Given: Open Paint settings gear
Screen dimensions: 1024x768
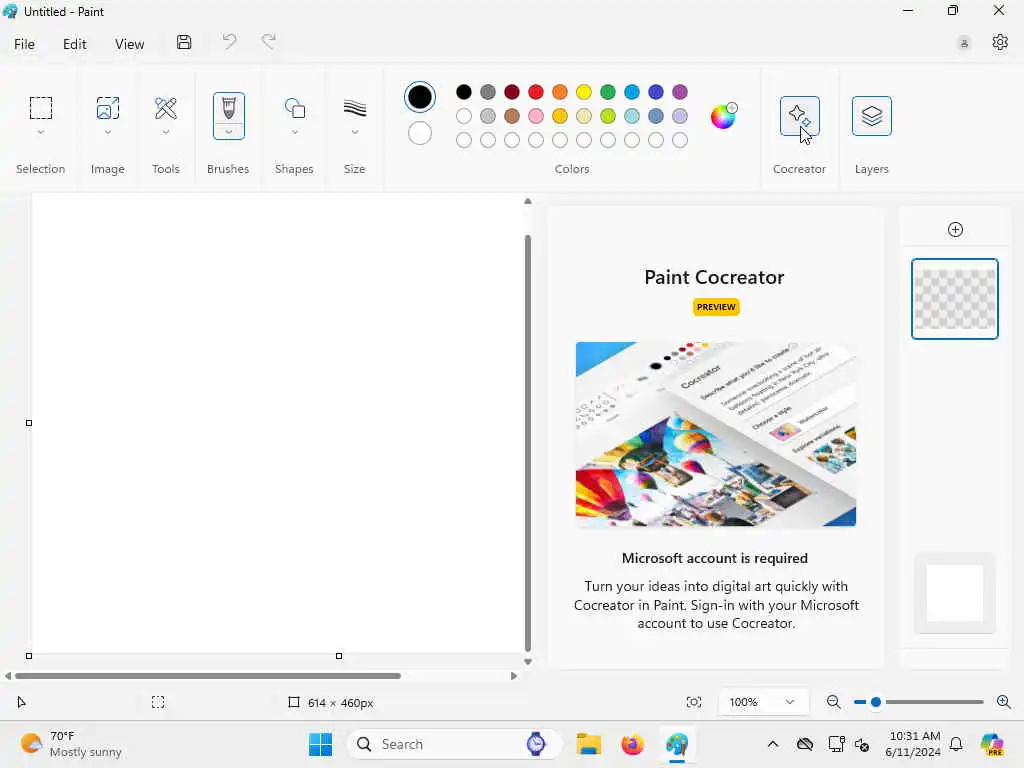Looking at the screenshot, I should [1000, 42].
